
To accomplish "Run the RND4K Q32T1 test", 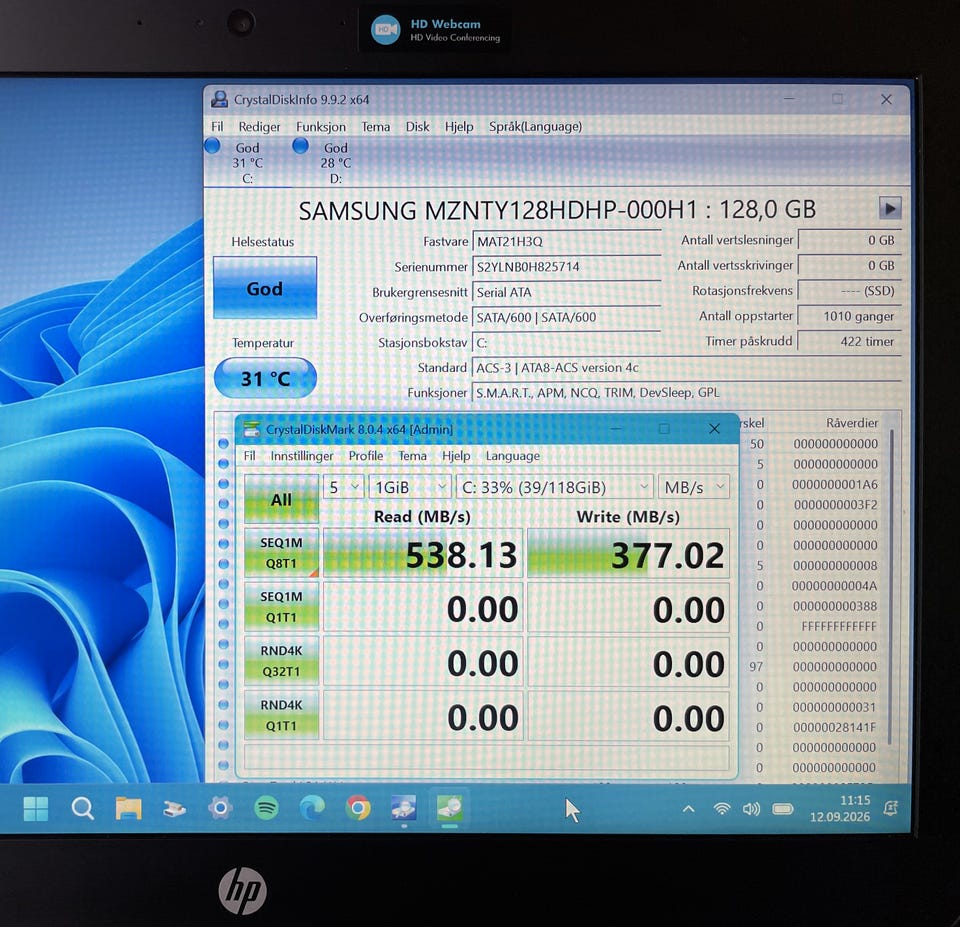I will [281, 661].
